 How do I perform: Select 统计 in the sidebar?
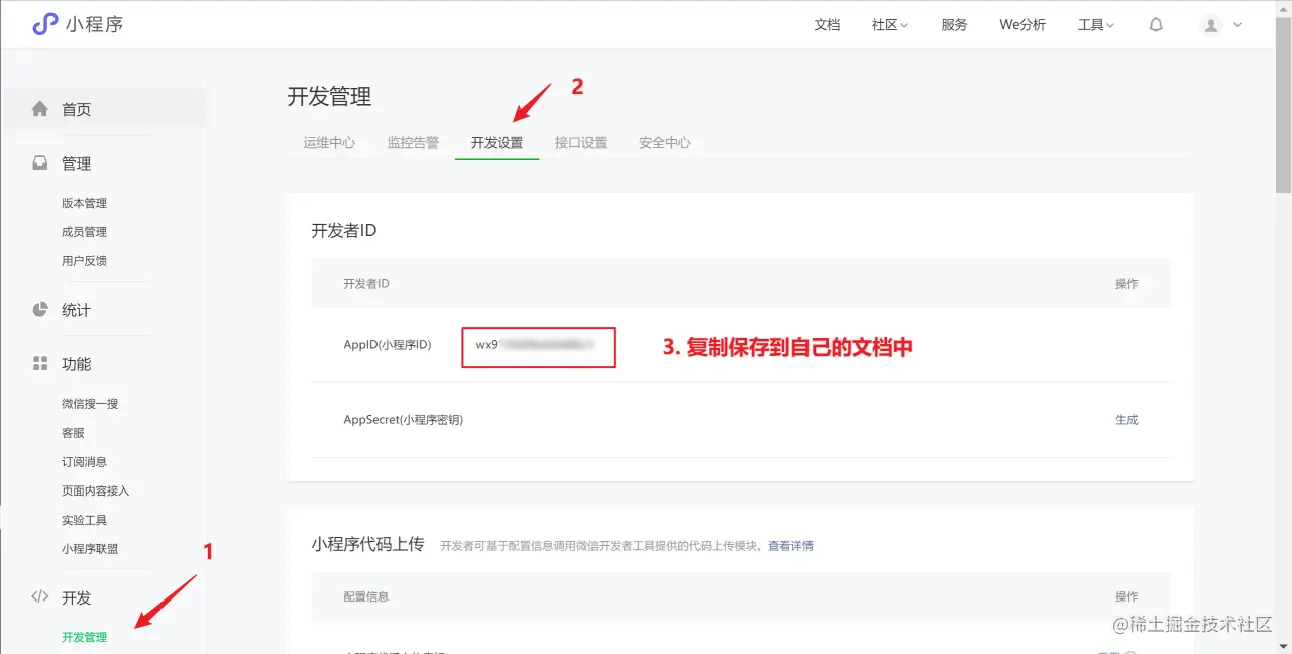coord(76,310)
